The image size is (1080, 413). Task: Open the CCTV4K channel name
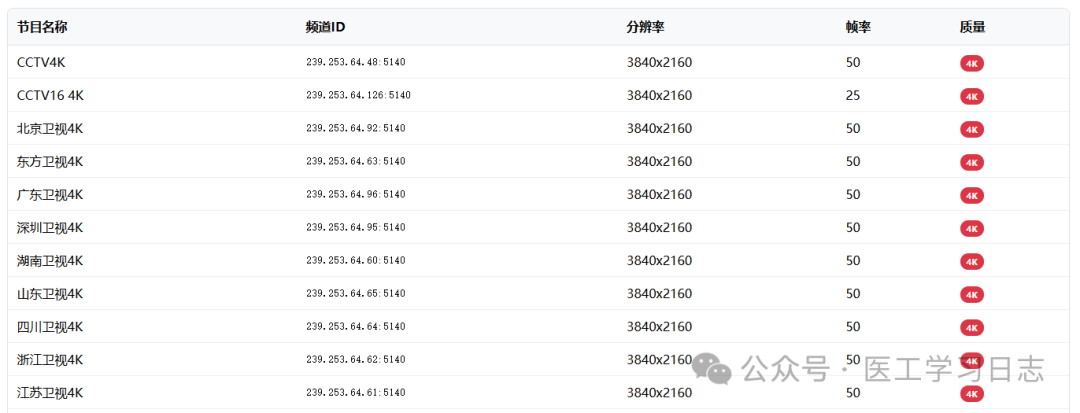[41, 62]
